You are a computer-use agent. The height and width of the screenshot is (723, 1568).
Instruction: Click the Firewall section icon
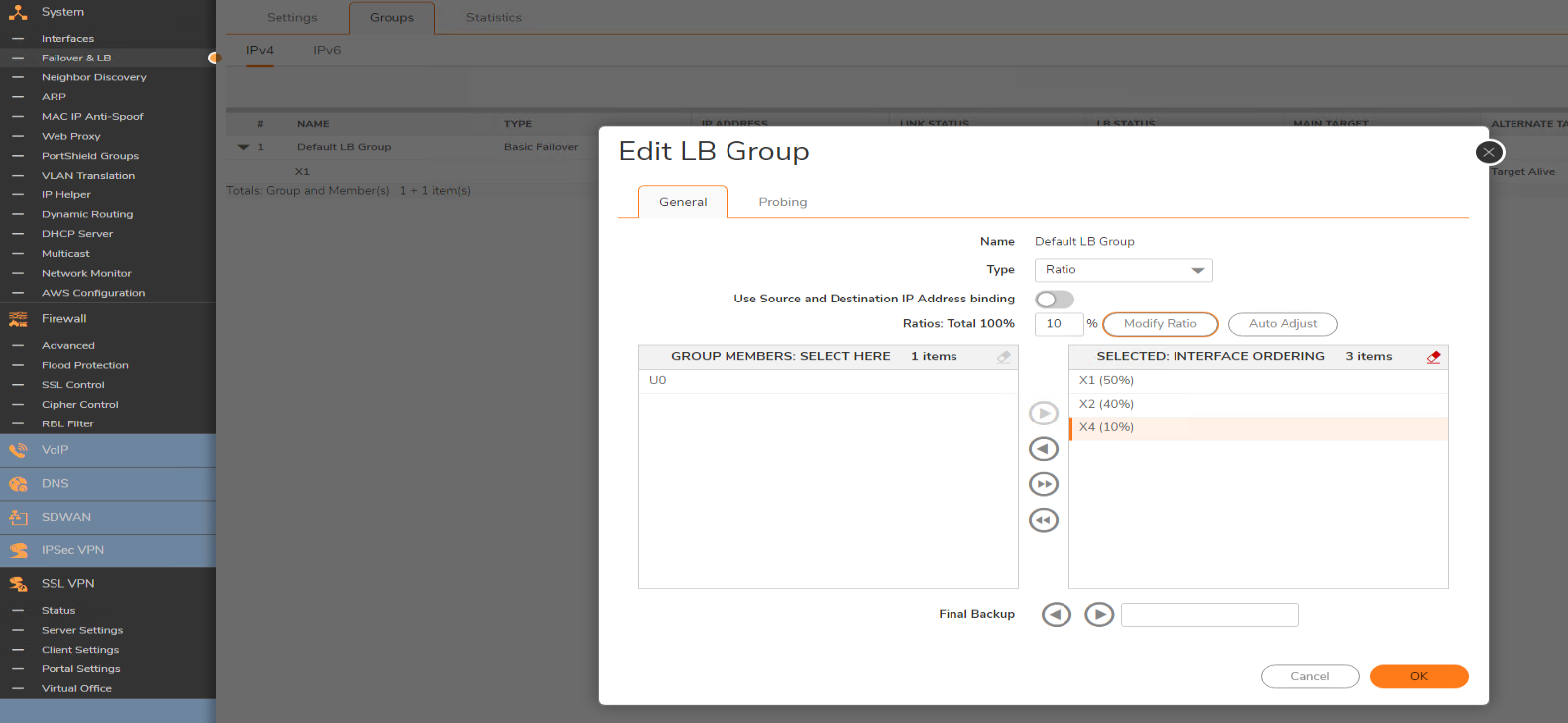click(x=18, y=319)
